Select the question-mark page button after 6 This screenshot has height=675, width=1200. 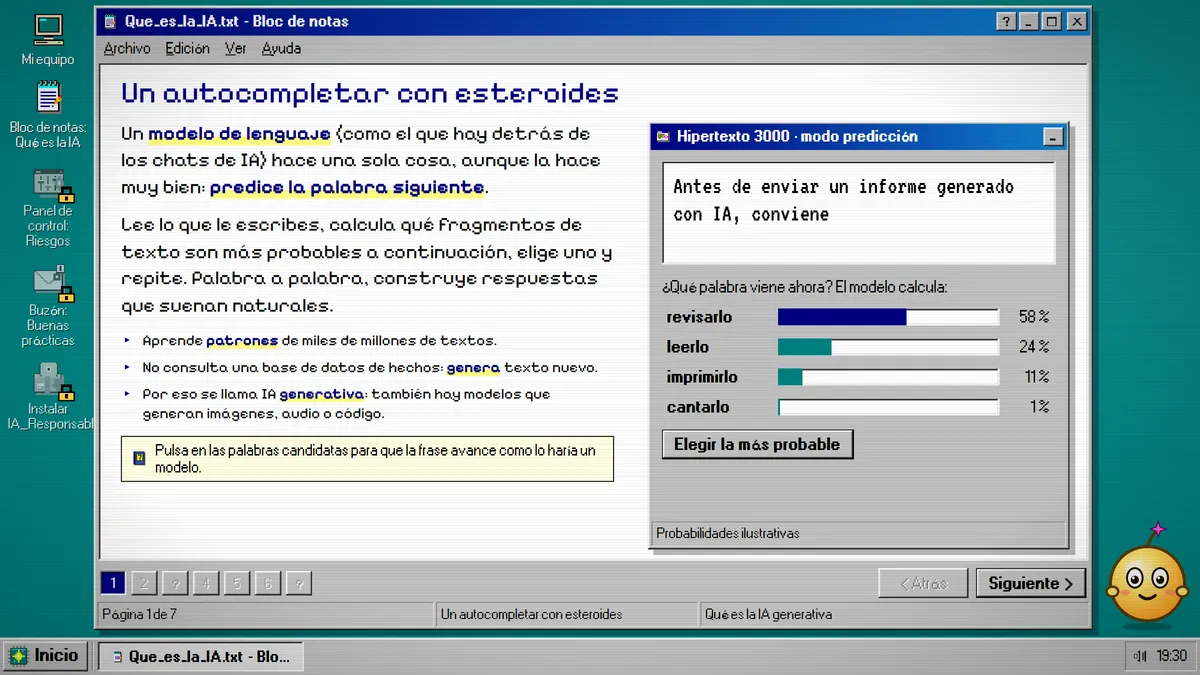coord(299,583)
